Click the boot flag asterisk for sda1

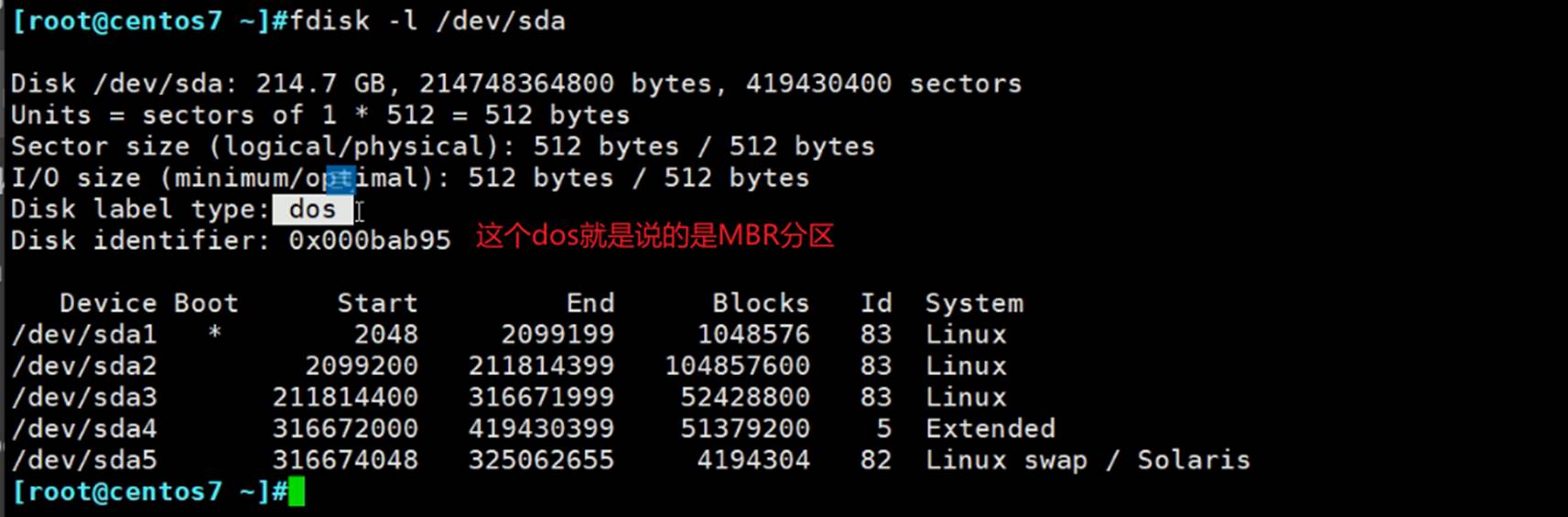point(214,333)
